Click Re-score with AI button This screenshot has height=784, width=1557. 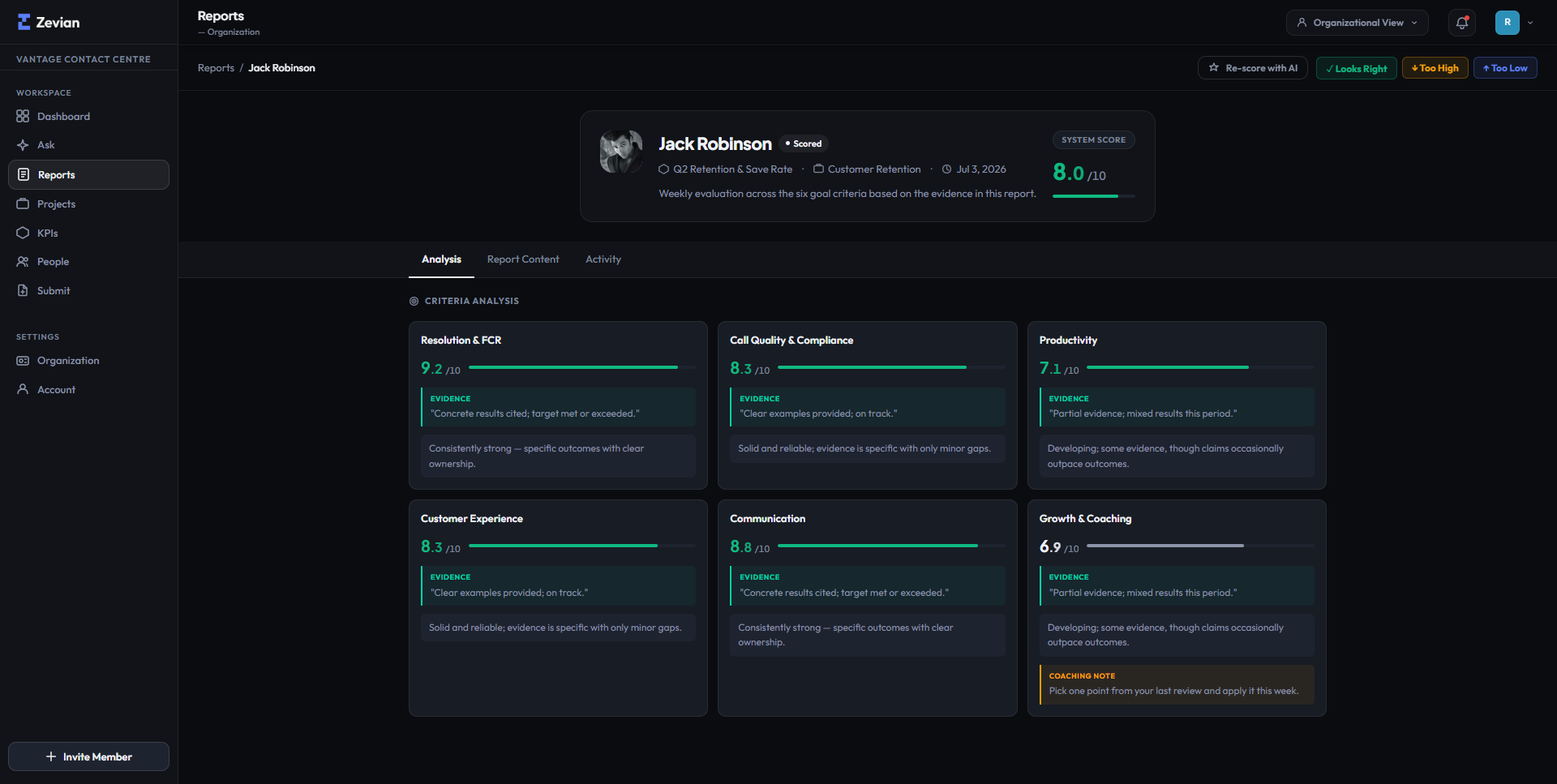point(1253,68)
